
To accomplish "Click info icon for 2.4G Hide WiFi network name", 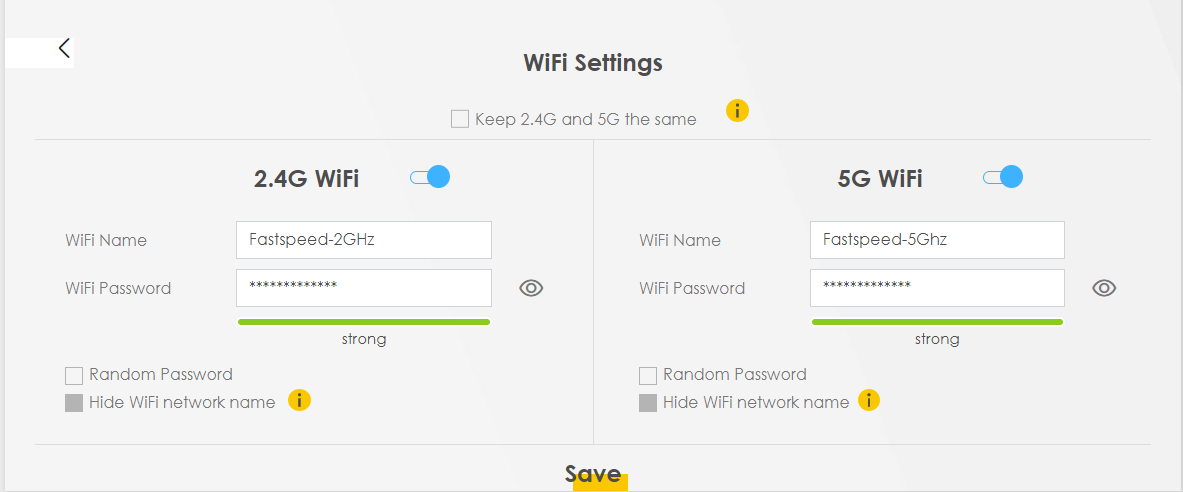I will pos(299,401).
